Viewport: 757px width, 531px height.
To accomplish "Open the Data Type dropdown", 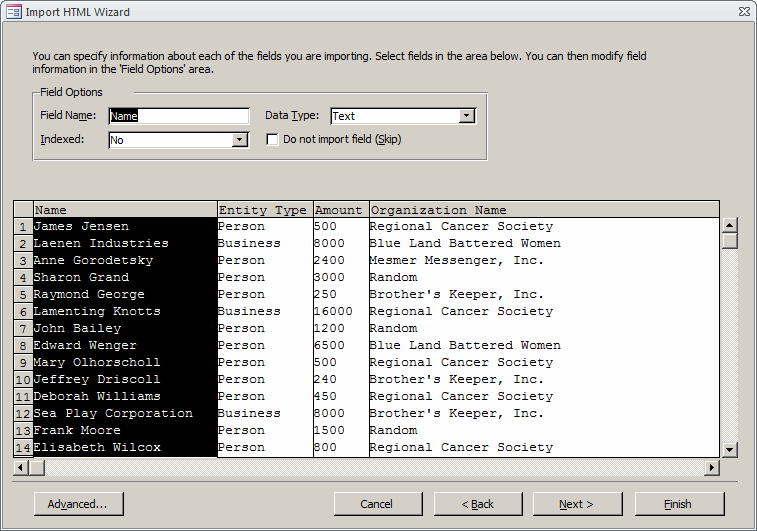I will click(x=467, y=116).
